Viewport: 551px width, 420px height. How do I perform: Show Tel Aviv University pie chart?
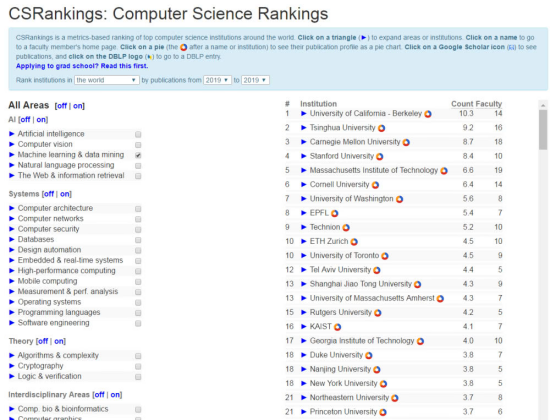377,270
